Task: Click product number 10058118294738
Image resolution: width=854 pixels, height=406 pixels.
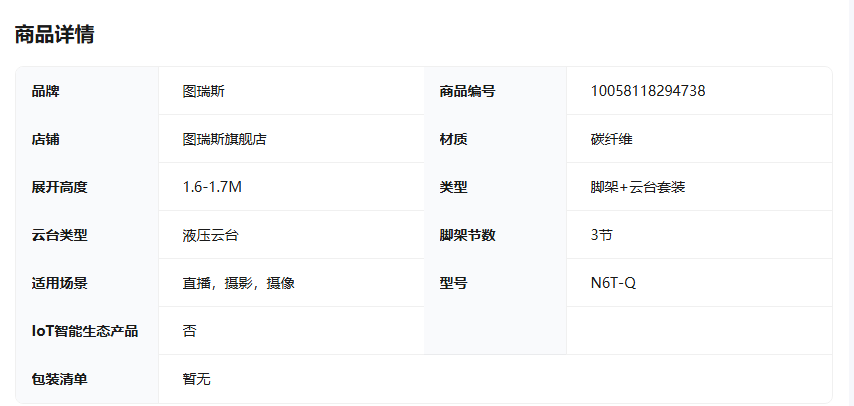Action: [648, 91]
